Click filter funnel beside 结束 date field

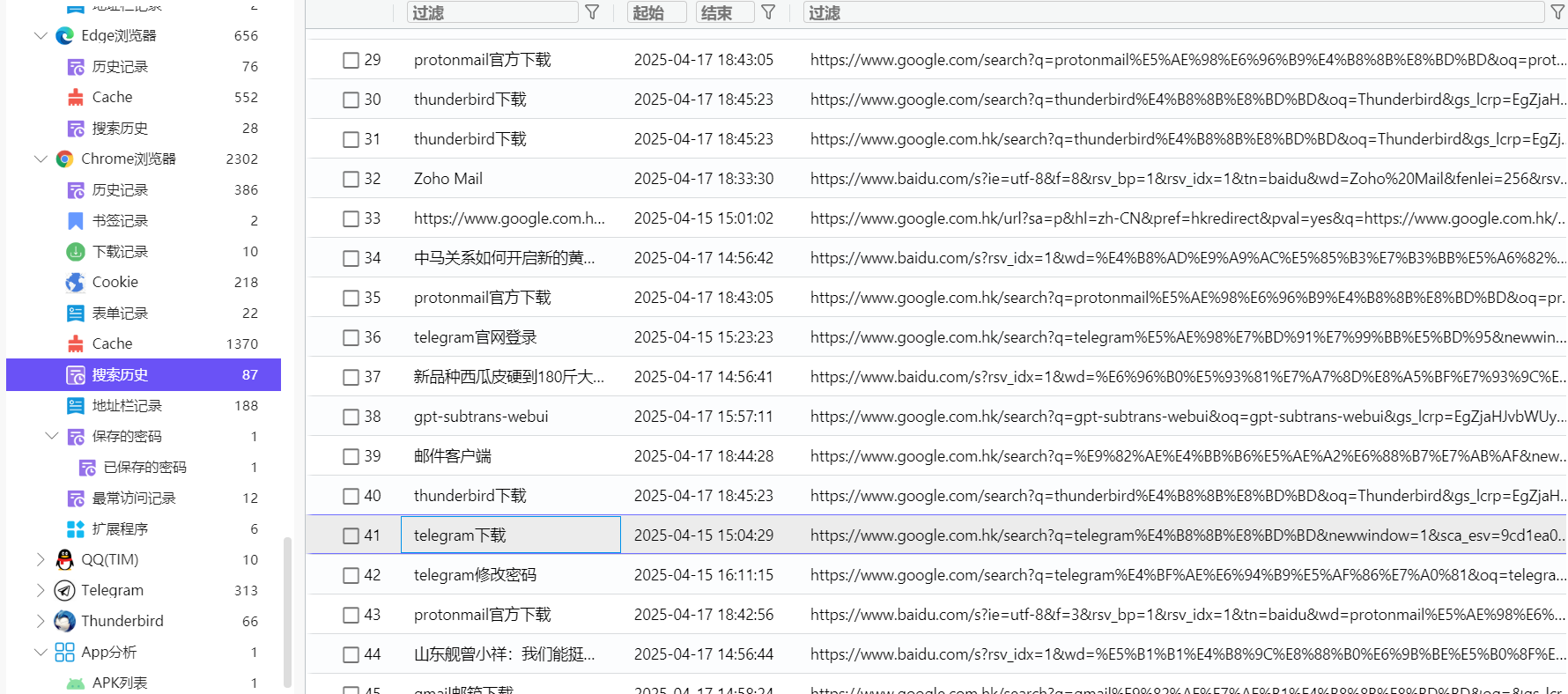tap(768, 12)
